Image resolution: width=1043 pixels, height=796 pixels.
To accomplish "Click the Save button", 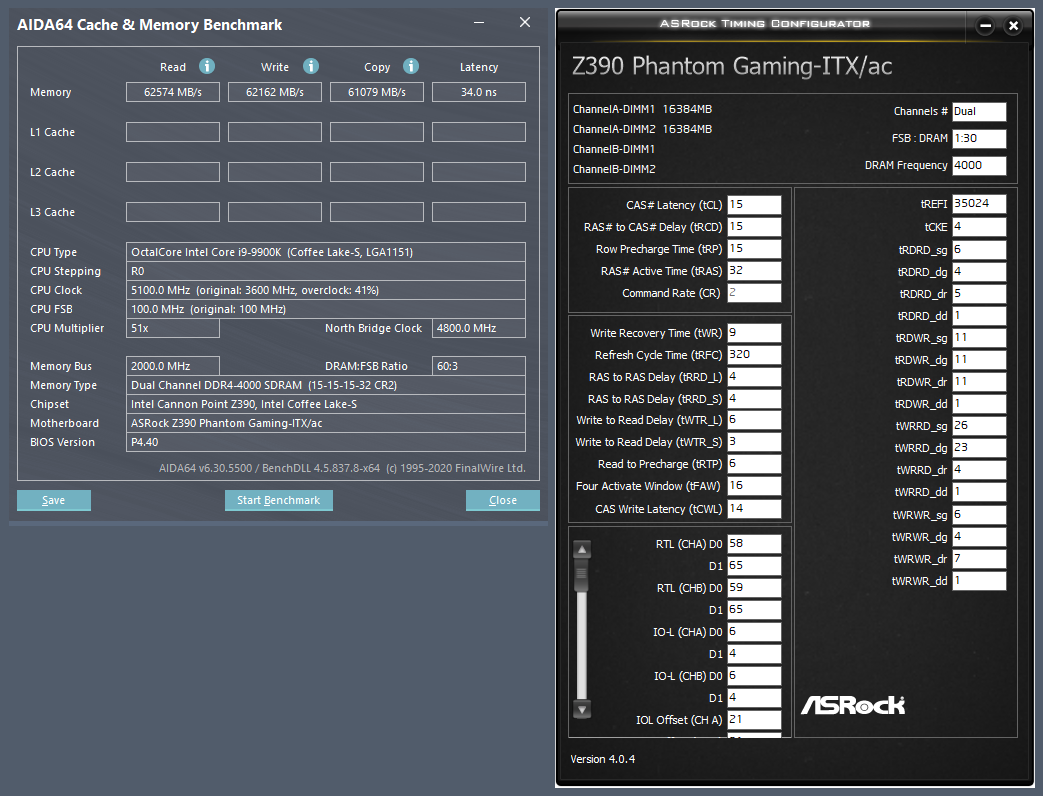I will [x=54, y=500].
